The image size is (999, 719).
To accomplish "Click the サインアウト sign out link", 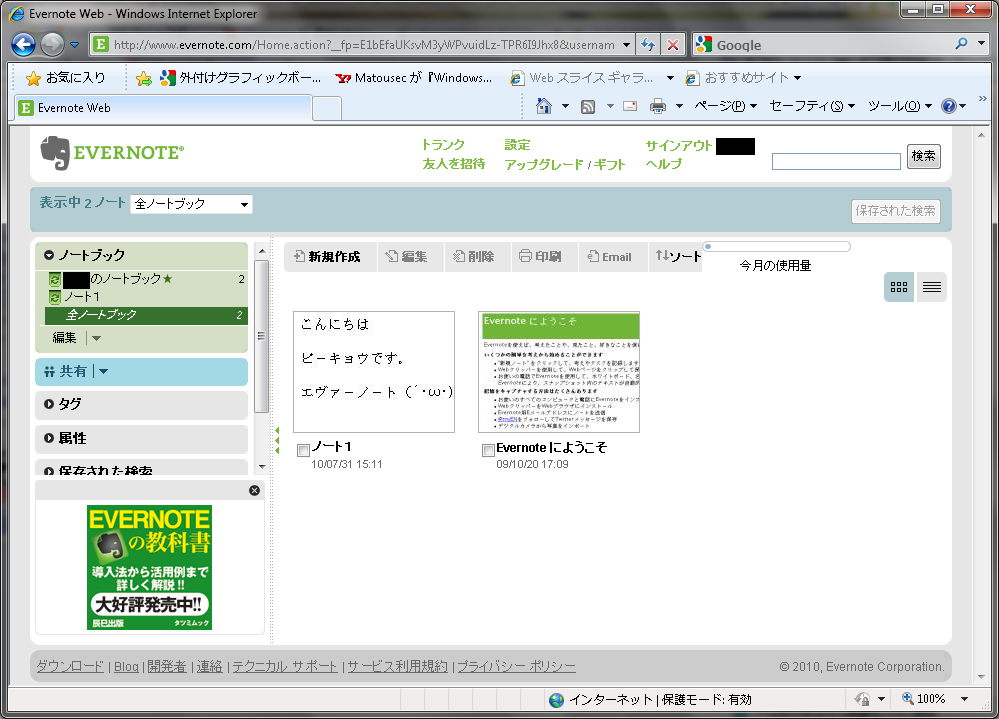I will coord(678,145).
